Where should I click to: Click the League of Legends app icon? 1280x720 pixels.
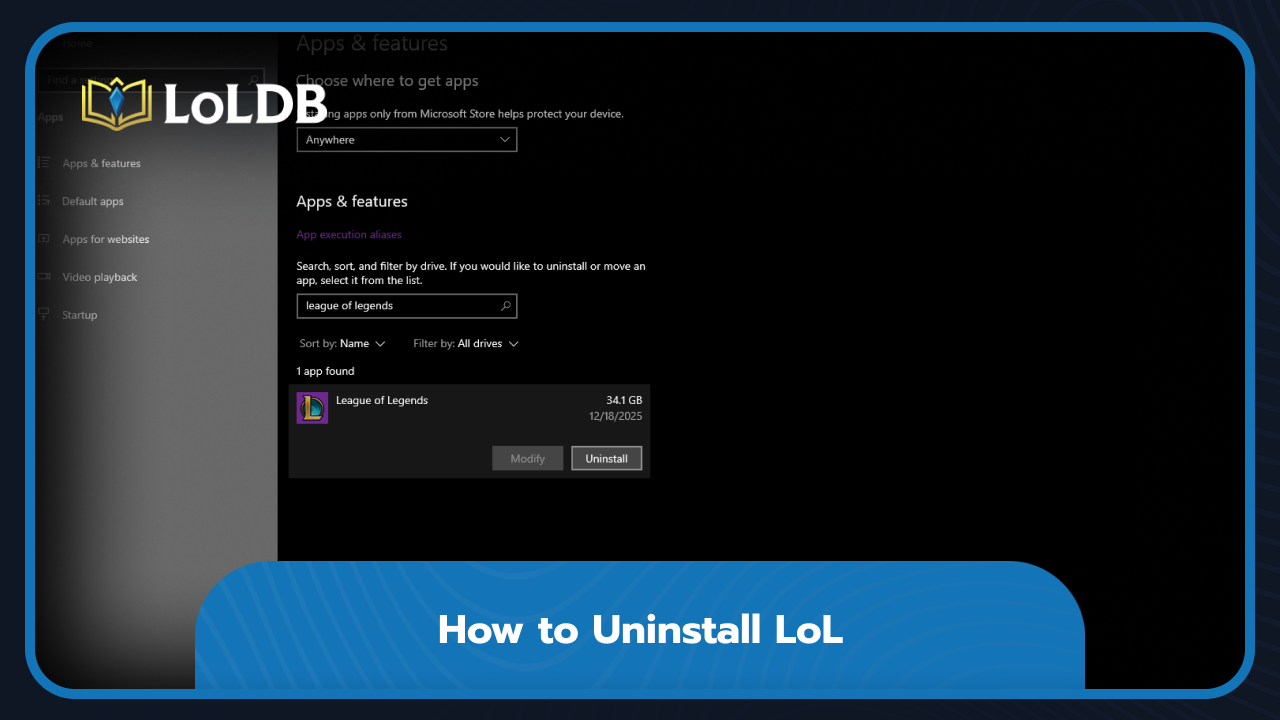pos(311,407)
